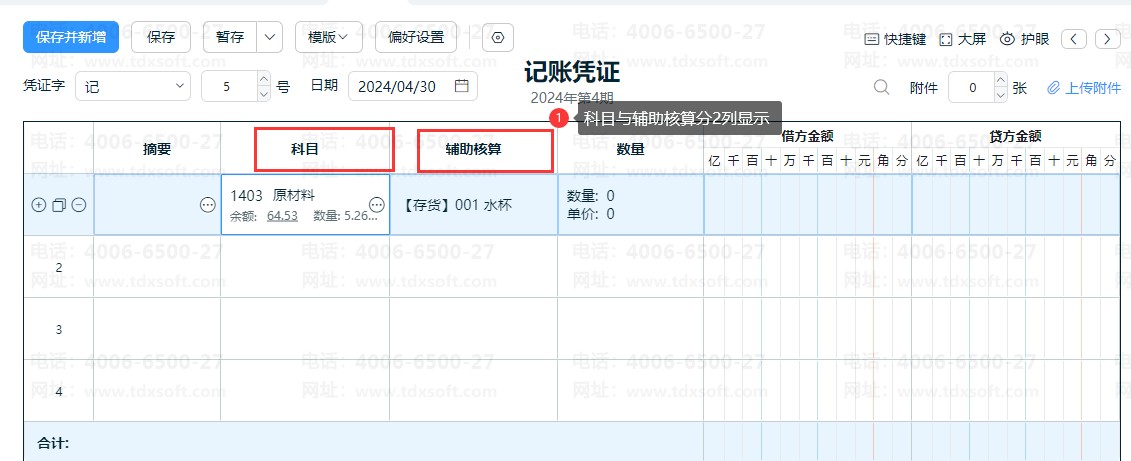Click the 余额 64.53 link

coord(282,215)
